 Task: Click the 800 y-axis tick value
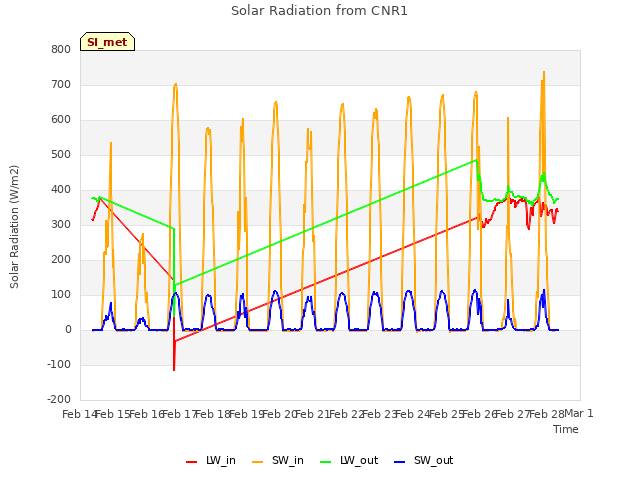pos(61,49)
